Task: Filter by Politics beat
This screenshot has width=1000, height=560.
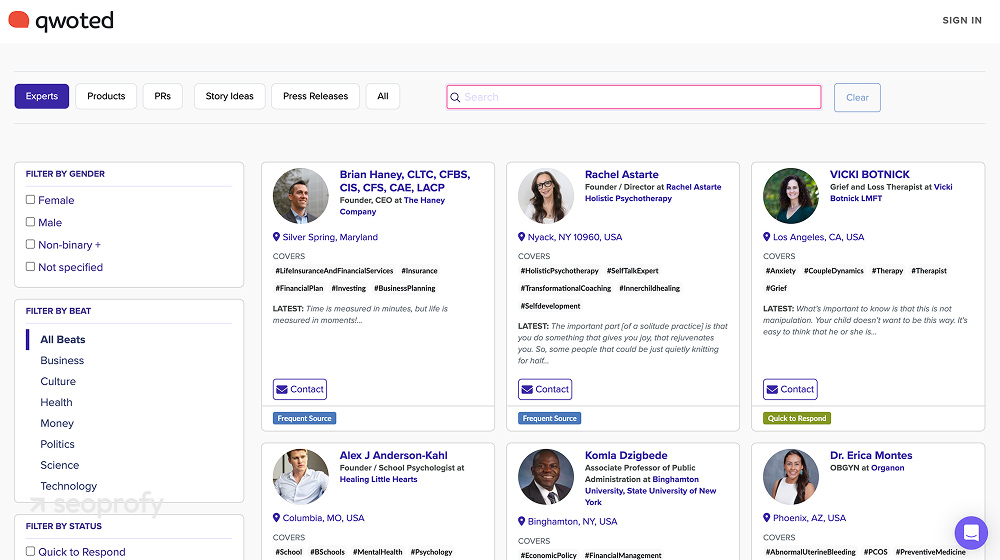Action: pyautogui.click(x=57, y=445)
